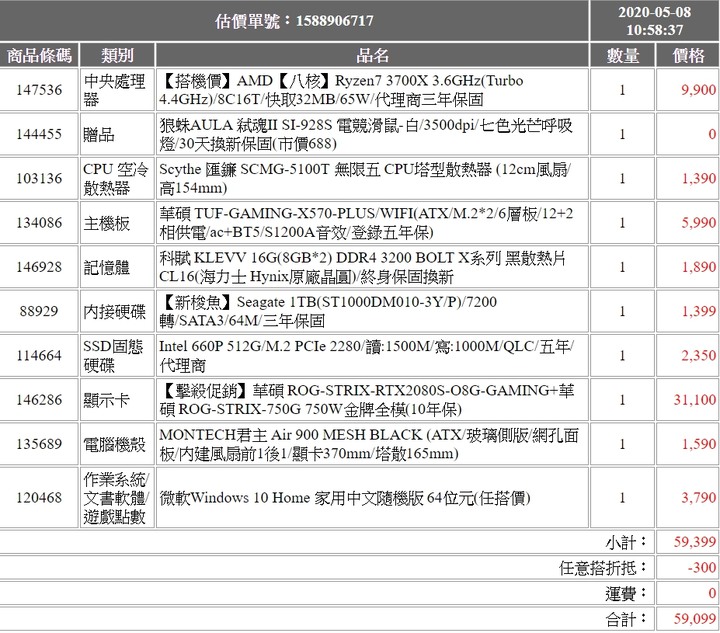
Task: Select the 贈品 category cell
Action: pyautogui.click(x=117, y=134)
